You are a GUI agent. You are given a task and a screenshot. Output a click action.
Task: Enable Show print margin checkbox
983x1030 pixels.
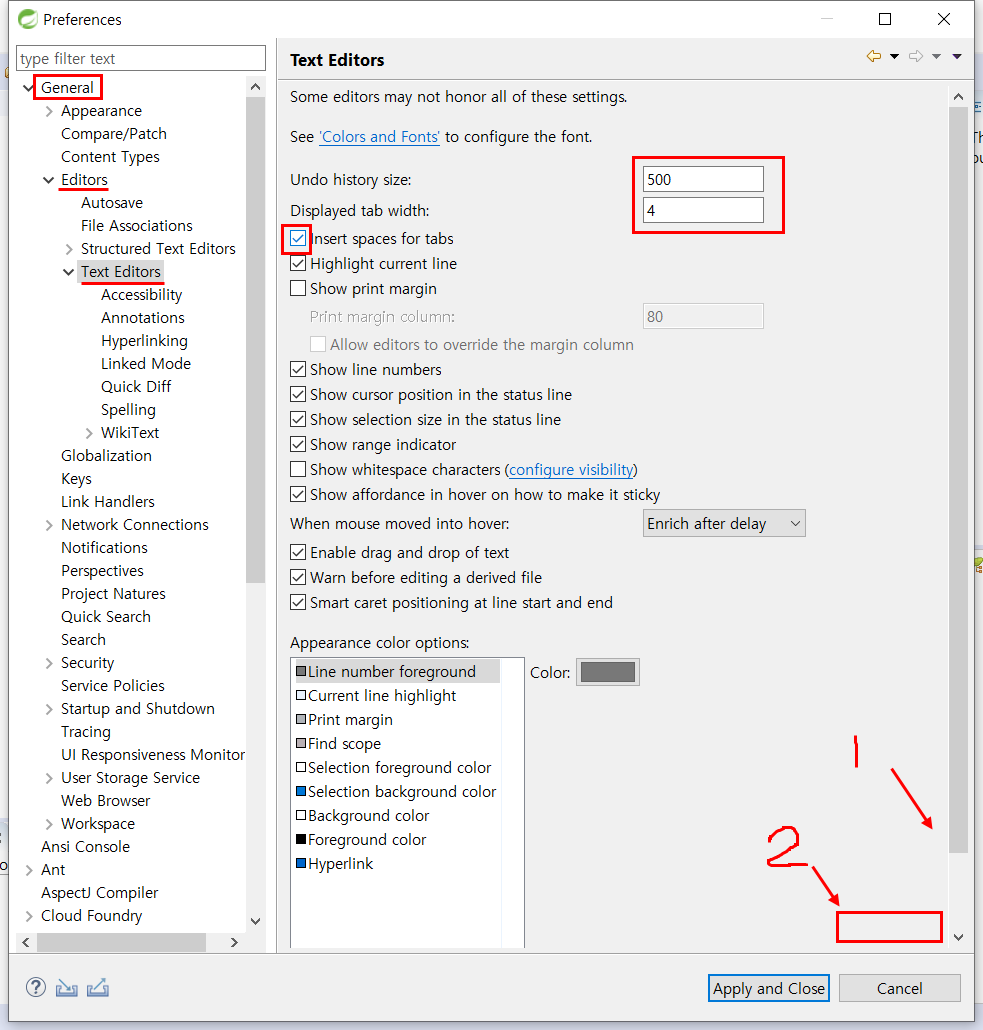pos(298,288)
